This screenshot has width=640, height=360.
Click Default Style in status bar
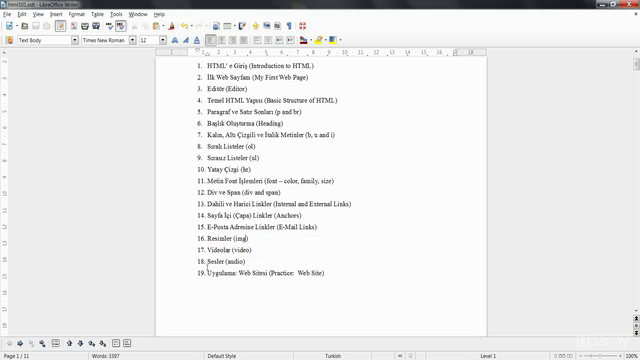click(222, 356)
